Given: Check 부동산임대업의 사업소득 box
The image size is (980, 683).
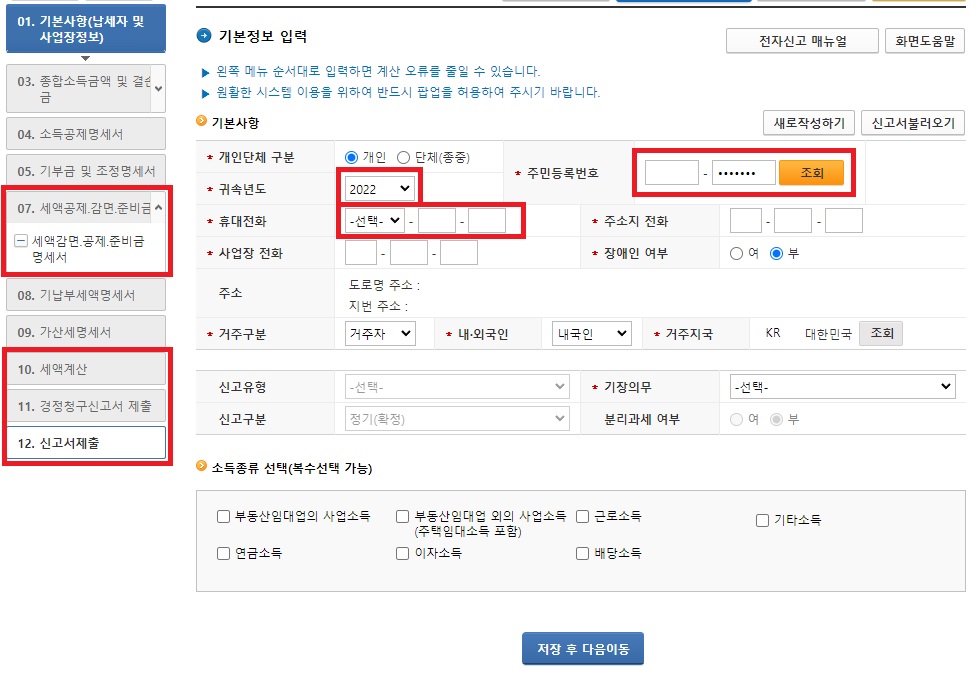Looking at the screenshot, I should [223, 517].
